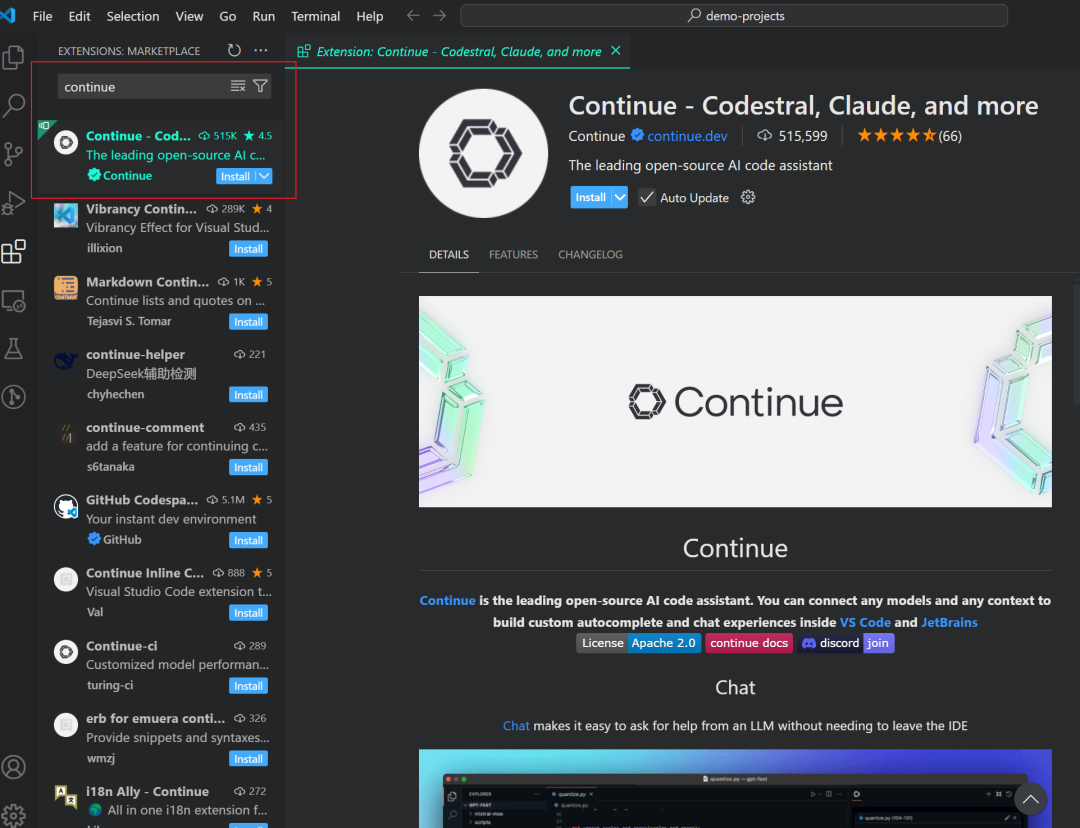Open the Search view in activity bar

coord(14,105)
